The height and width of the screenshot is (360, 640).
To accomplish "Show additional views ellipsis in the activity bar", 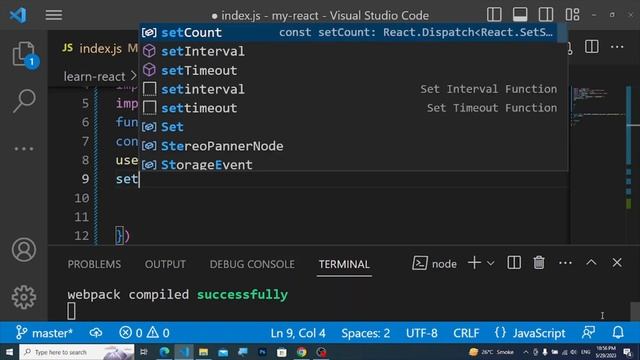I will point(24,149).
